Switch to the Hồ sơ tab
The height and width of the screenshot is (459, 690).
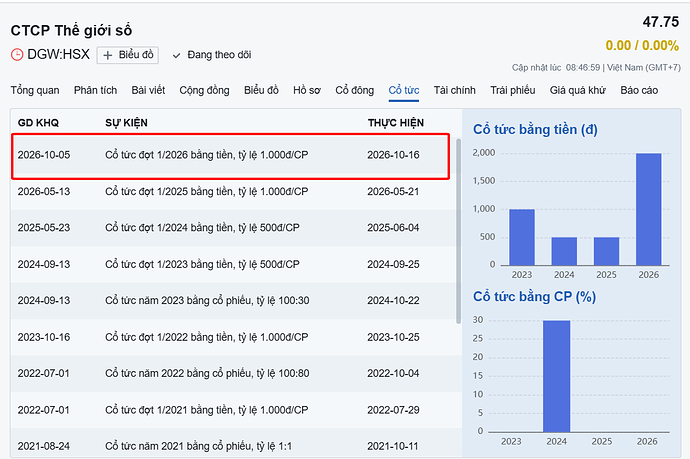click(x=307, y=90)
